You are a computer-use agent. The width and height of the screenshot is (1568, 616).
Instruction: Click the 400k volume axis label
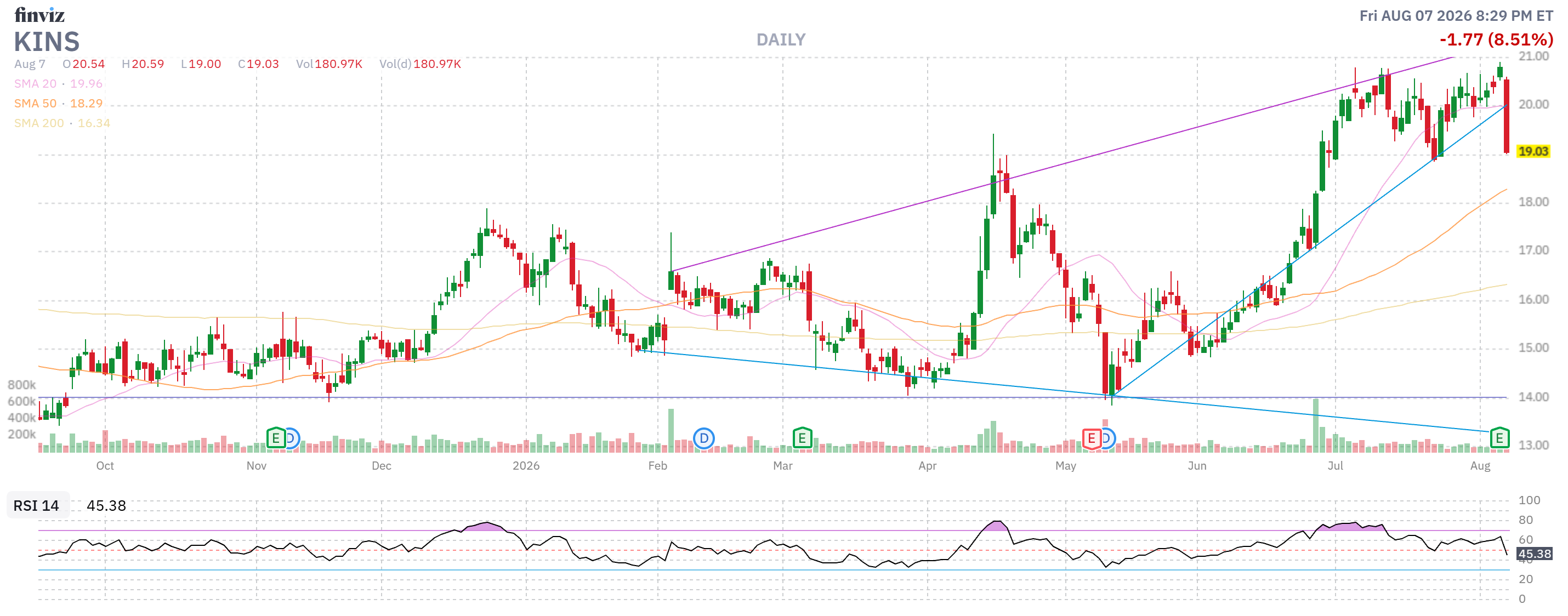21,418
